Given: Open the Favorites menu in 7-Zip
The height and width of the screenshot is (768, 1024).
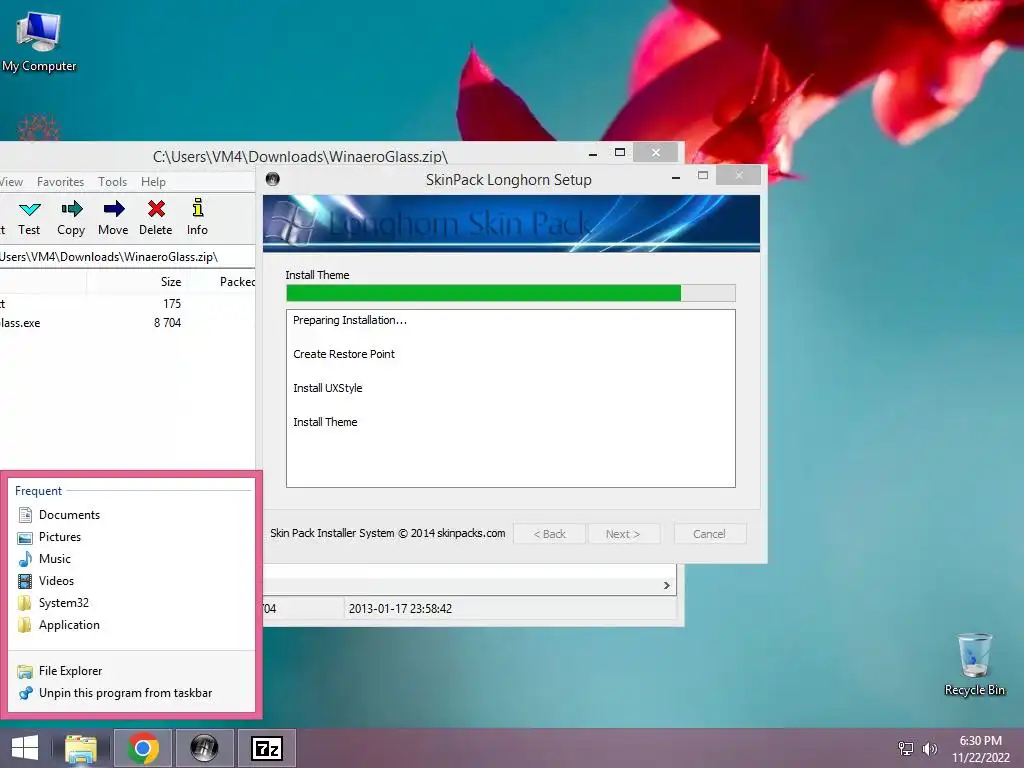Looking at the screenshot, I should pyautogui.click(x=60, y=182).
